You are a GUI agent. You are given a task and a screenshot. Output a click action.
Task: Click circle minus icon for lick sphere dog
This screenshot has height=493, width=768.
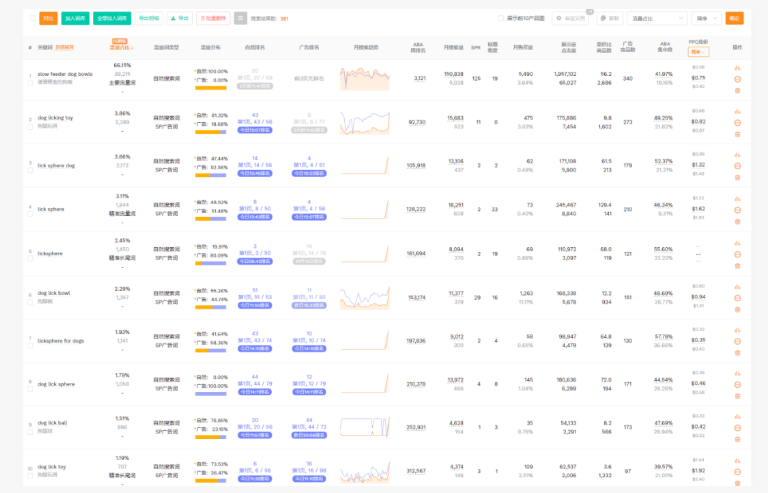tap(737, 166)
